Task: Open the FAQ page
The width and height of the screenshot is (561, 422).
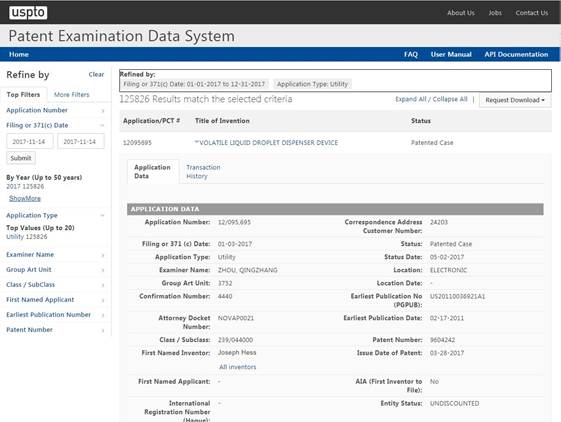Action: point(411,54)
